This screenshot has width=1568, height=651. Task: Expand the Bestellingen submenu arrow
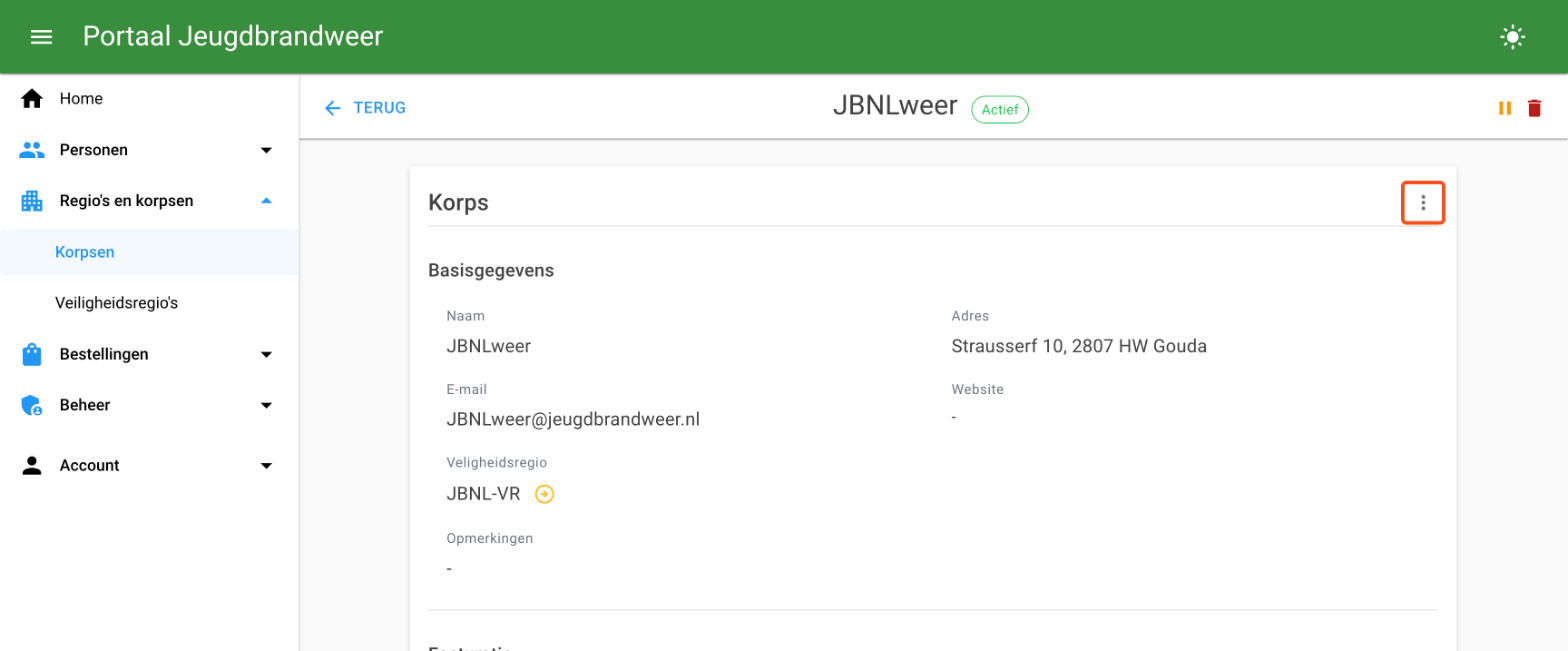pos(266,354)
